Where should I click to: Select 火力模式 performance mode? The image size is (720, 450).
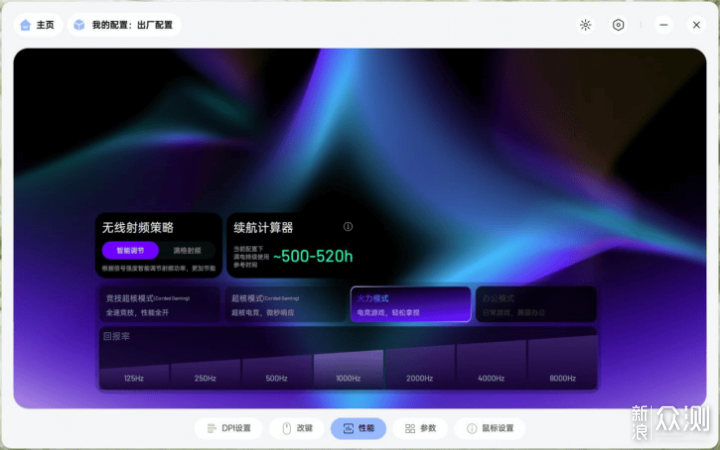(x=411, y=304)
